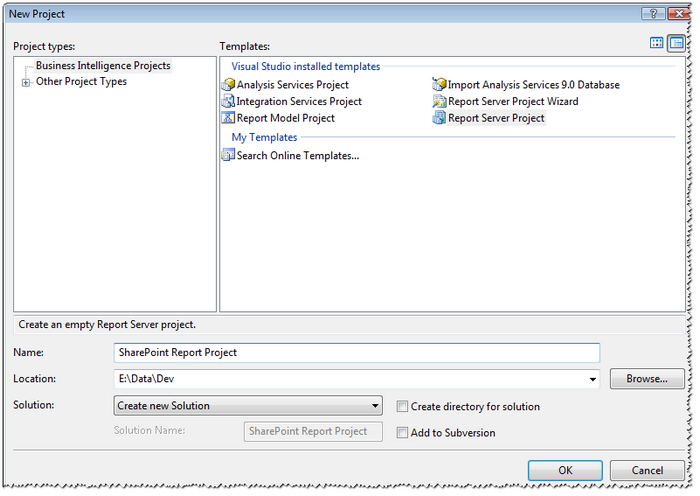Image resolution: width=700 pixels, height=496 pixels.
Task: Pick the Report Server Project Wizard icon
Action: (439, 101)
